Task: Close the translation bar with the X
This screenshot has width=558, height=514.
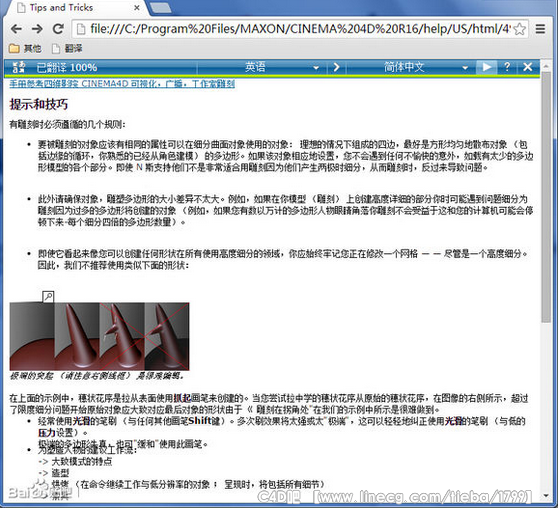Action: pyautogui.click(x=528, y=67)
